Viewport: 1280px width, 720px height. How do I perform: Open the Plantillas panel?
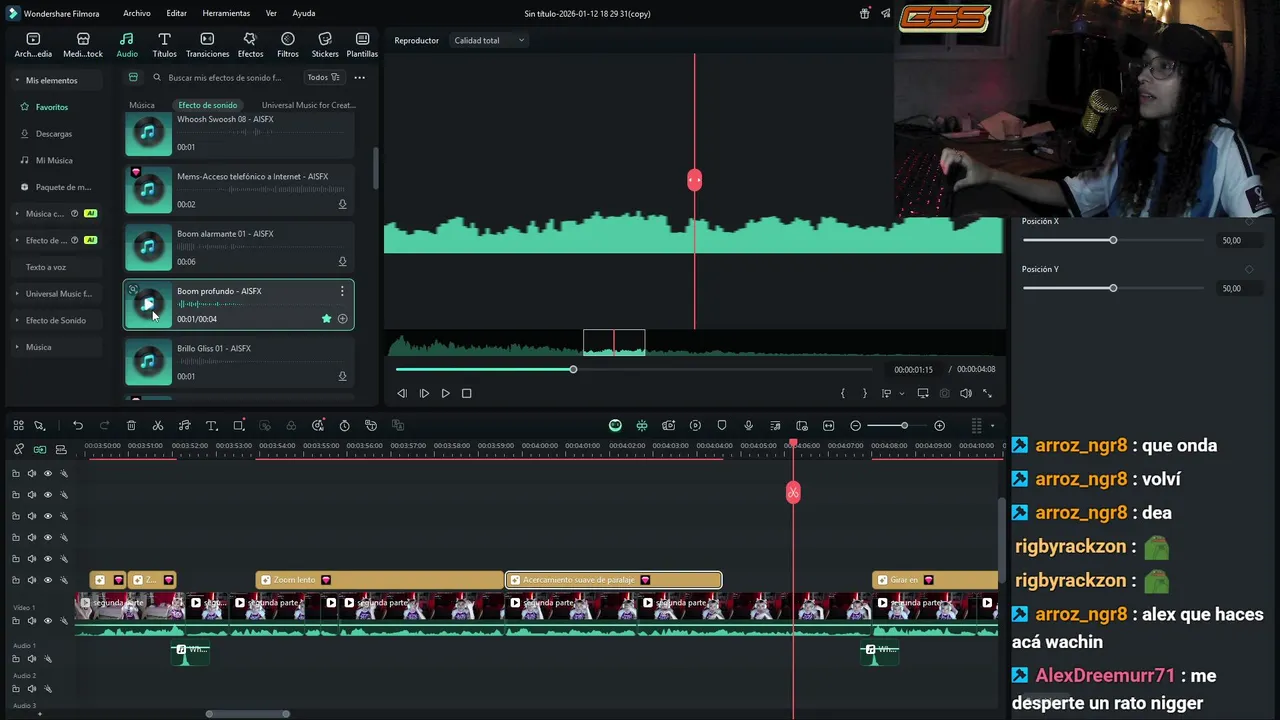[x=362, y=45]
